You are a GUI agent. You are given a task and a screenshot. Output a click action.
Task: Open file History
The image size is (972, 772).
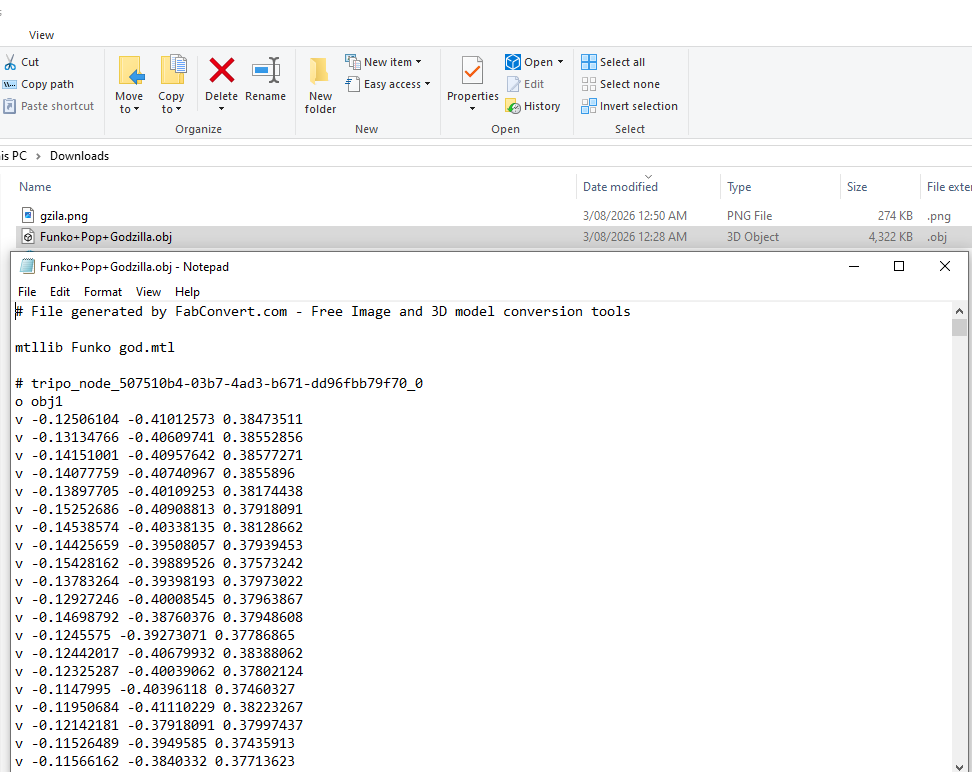click(x=533, y=107)
